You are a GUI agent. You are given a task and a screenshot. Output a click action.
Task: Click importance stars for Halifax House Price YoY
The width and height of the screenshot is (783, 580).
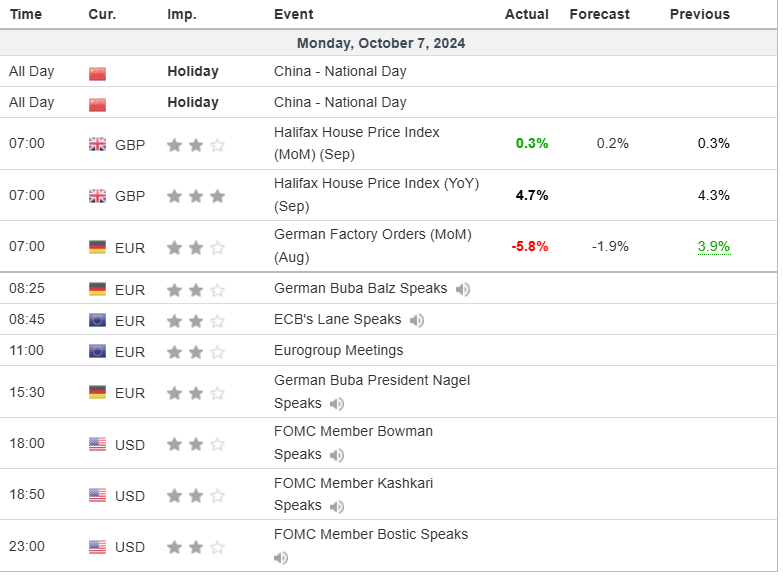pos(196,196)
